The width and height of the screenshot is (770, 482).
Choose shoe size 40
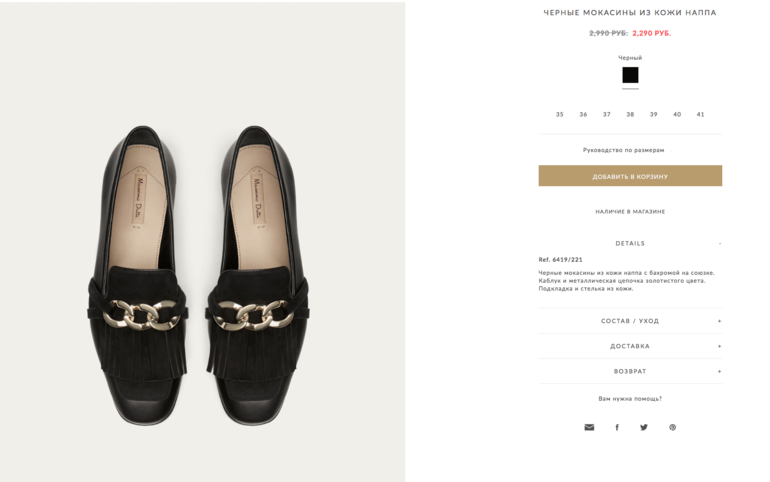pos(677,114)
